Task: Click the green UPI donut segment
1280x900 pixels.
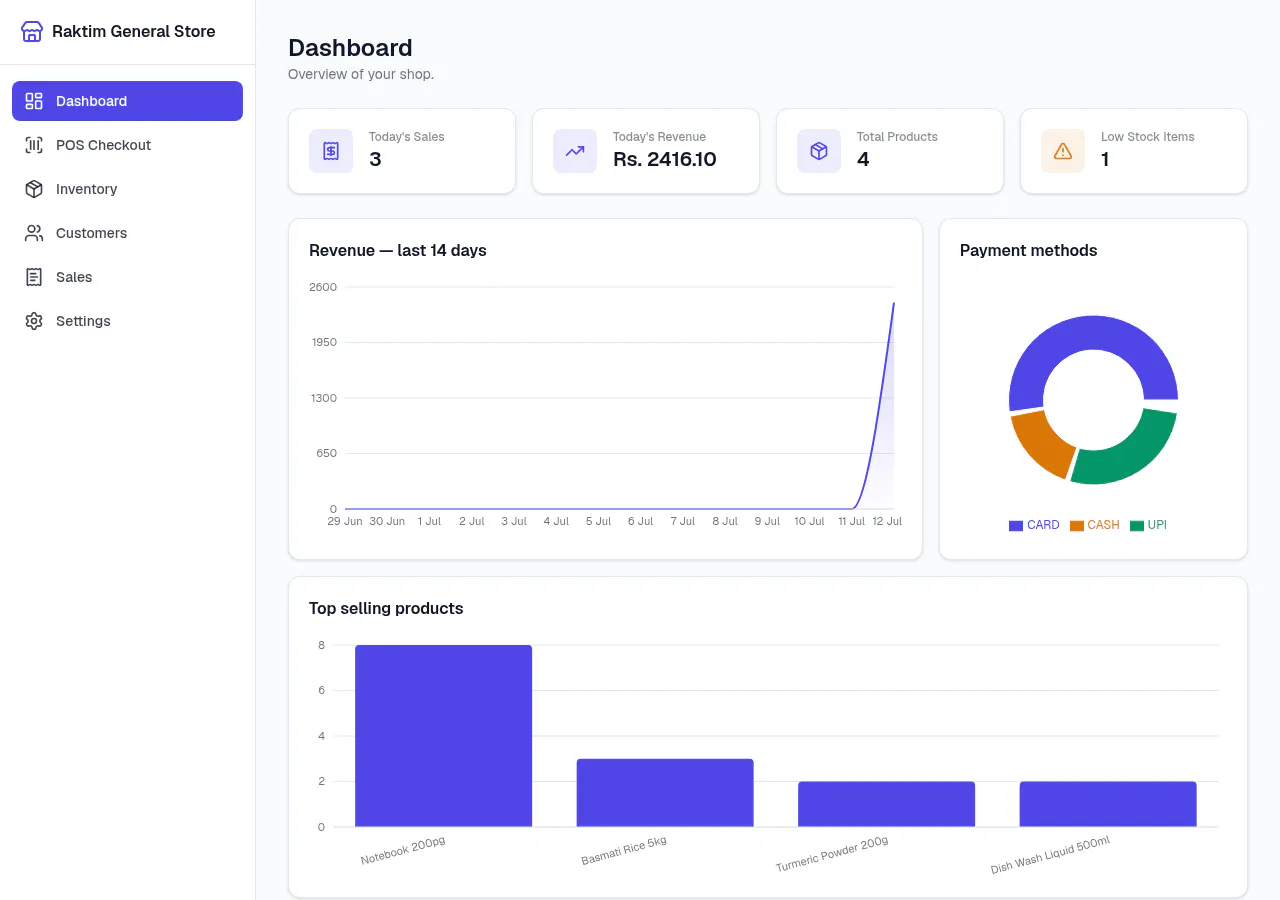Action: [1135, 453]
